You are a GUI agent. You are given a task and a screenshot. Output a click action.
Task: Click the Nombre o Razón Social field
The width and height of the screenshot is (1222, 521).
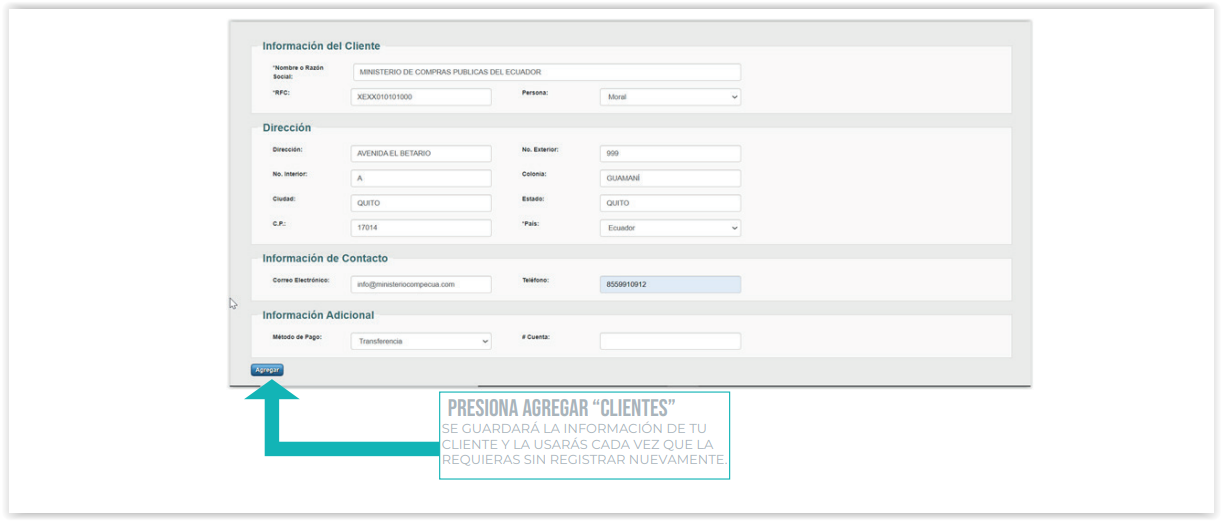point(546,72)
